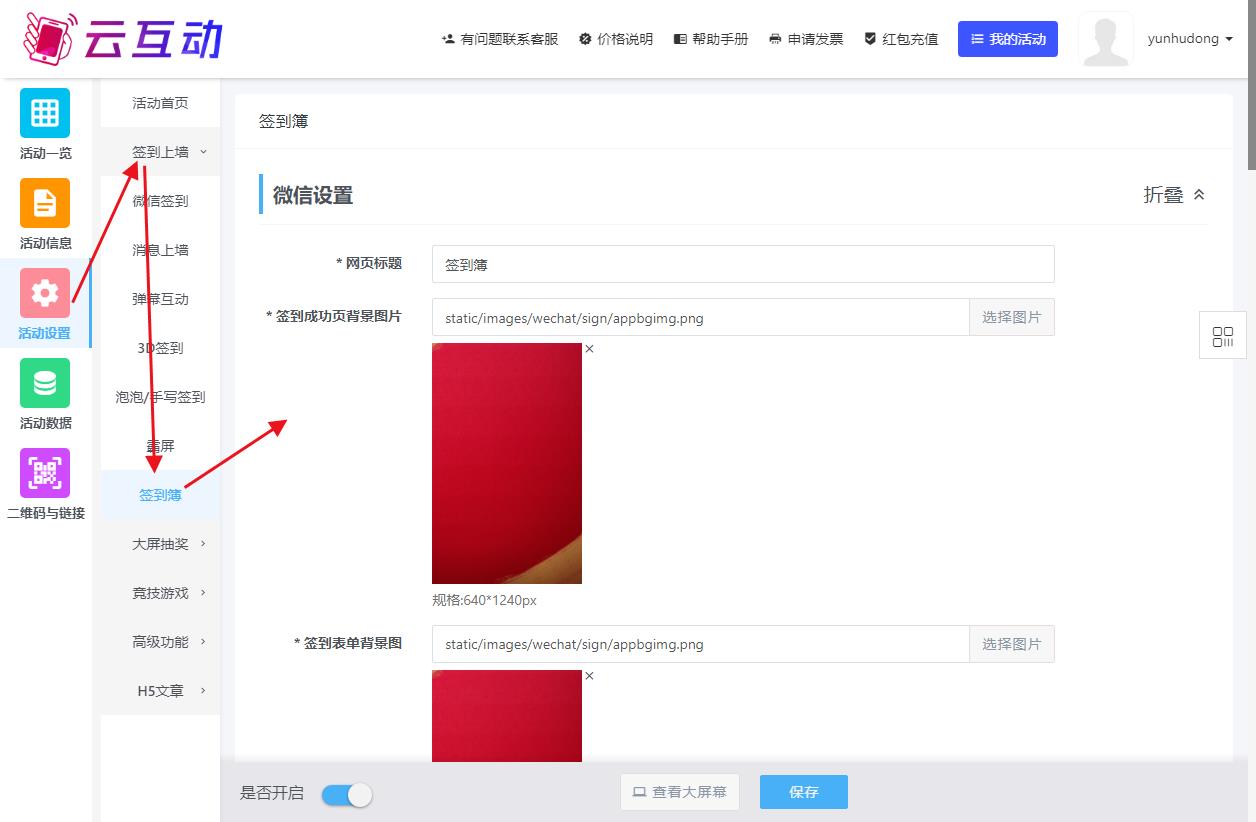Remove the 签到表单背景图 preview with the X

tap(589, 676)
